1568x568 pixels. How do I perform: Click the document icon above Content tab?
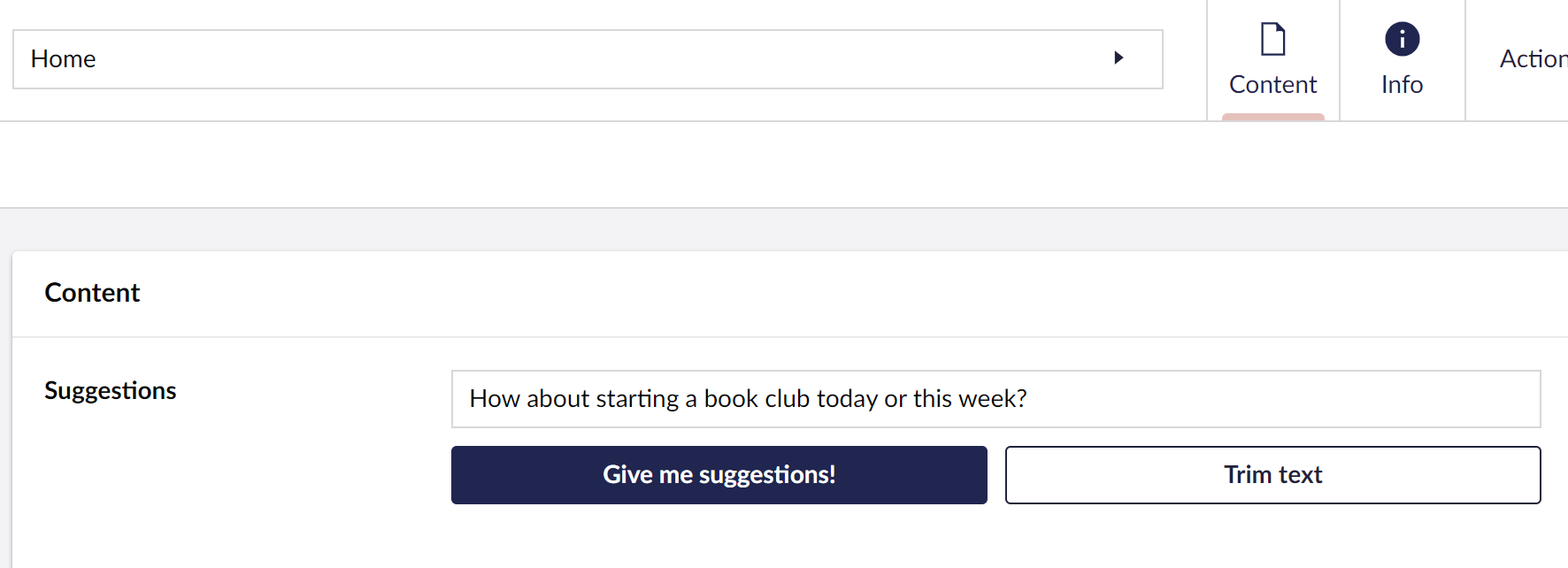(x=1272, y=39)
